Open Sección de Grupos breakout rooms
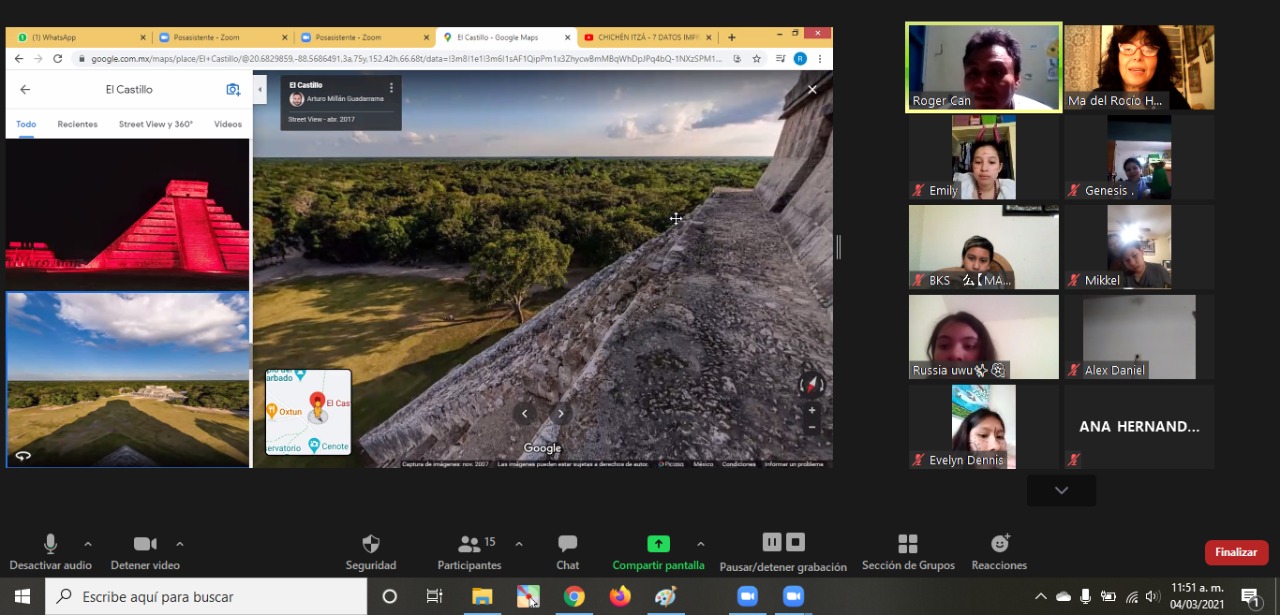This screenshot has width=1280, height=615. click(x=907, y=543)
